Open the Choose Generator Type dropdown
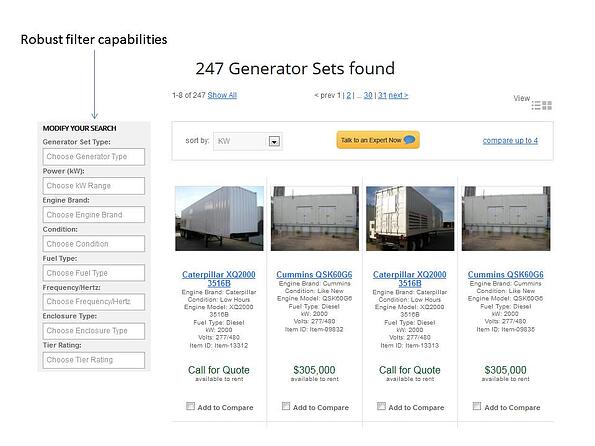Image resolution: width=595 pixels, height=446 pixels. point(94,157)
